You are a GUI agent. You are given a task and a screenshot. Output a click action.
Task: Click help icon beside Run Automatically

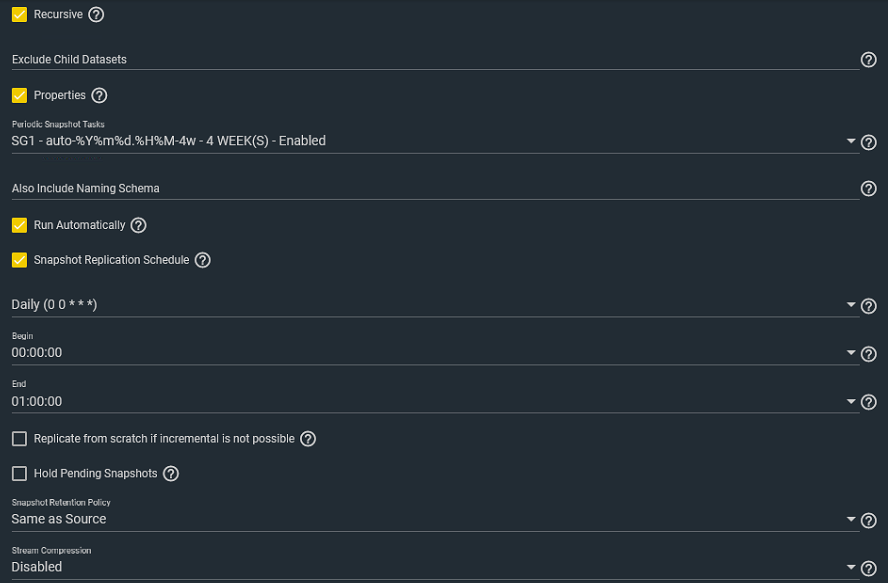coord(138,225)
